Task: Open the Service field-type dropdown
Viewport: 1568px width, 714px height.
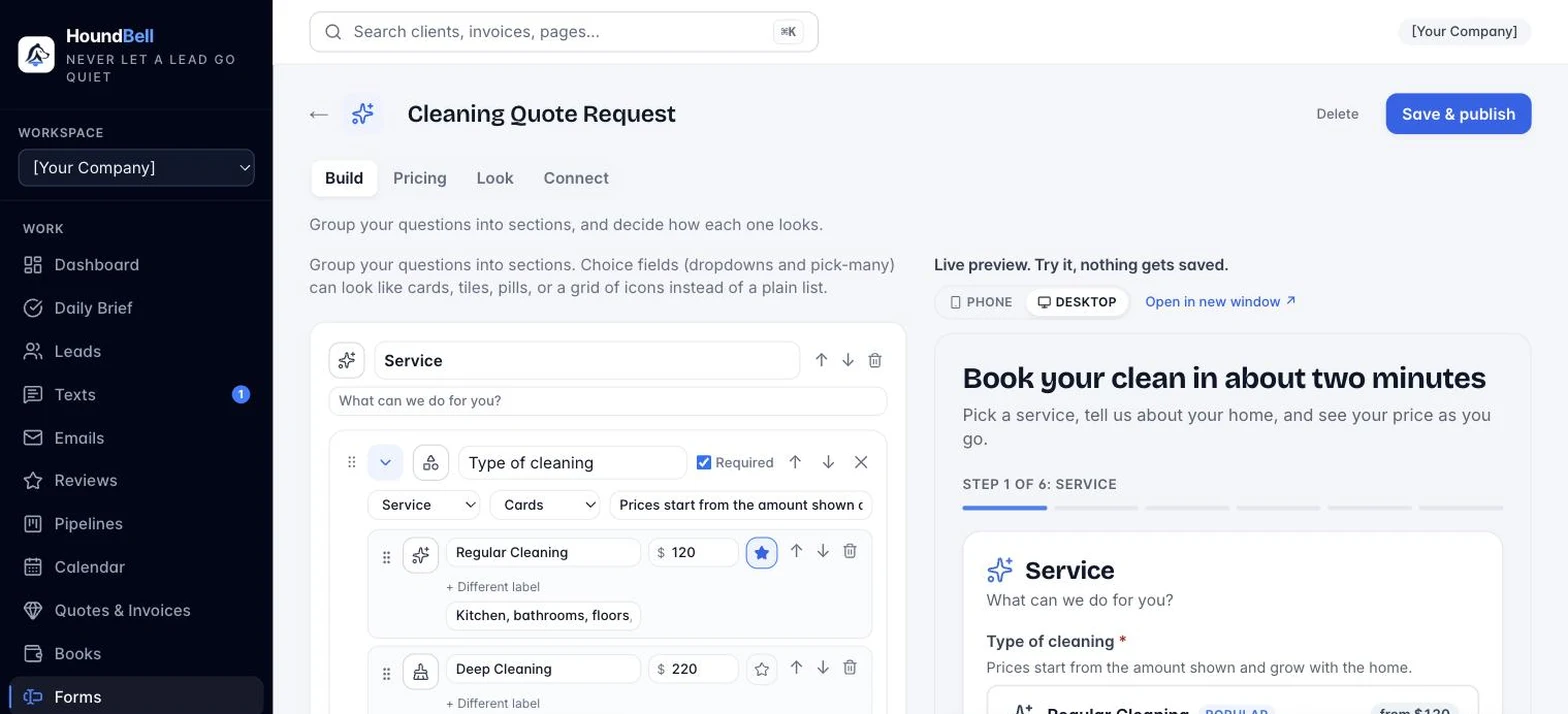Action: 424,505
